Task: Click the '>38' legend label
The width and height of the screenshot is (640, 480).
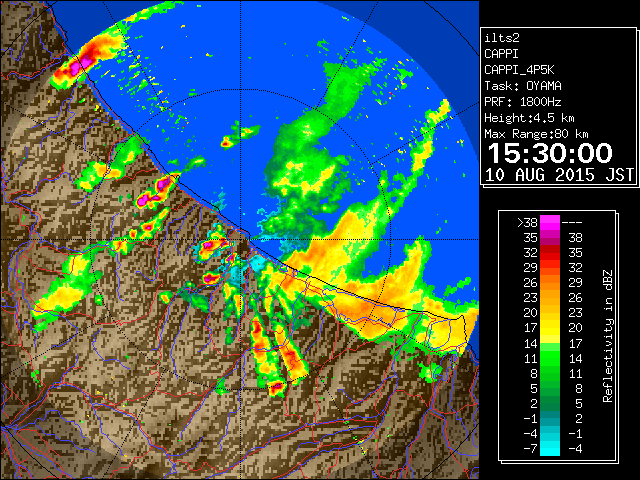Action: [527, 222]
